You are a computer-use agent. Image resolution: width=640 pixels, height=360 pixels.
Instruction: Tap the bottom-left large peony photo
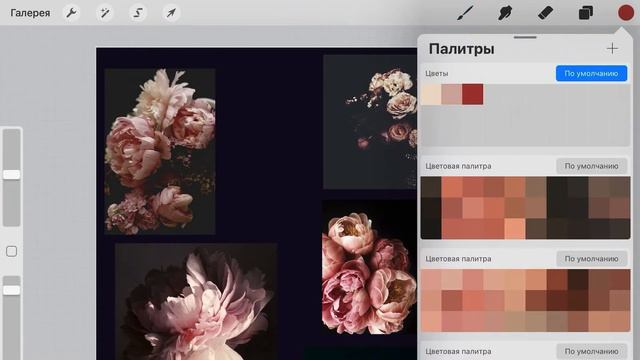[196, 302]
